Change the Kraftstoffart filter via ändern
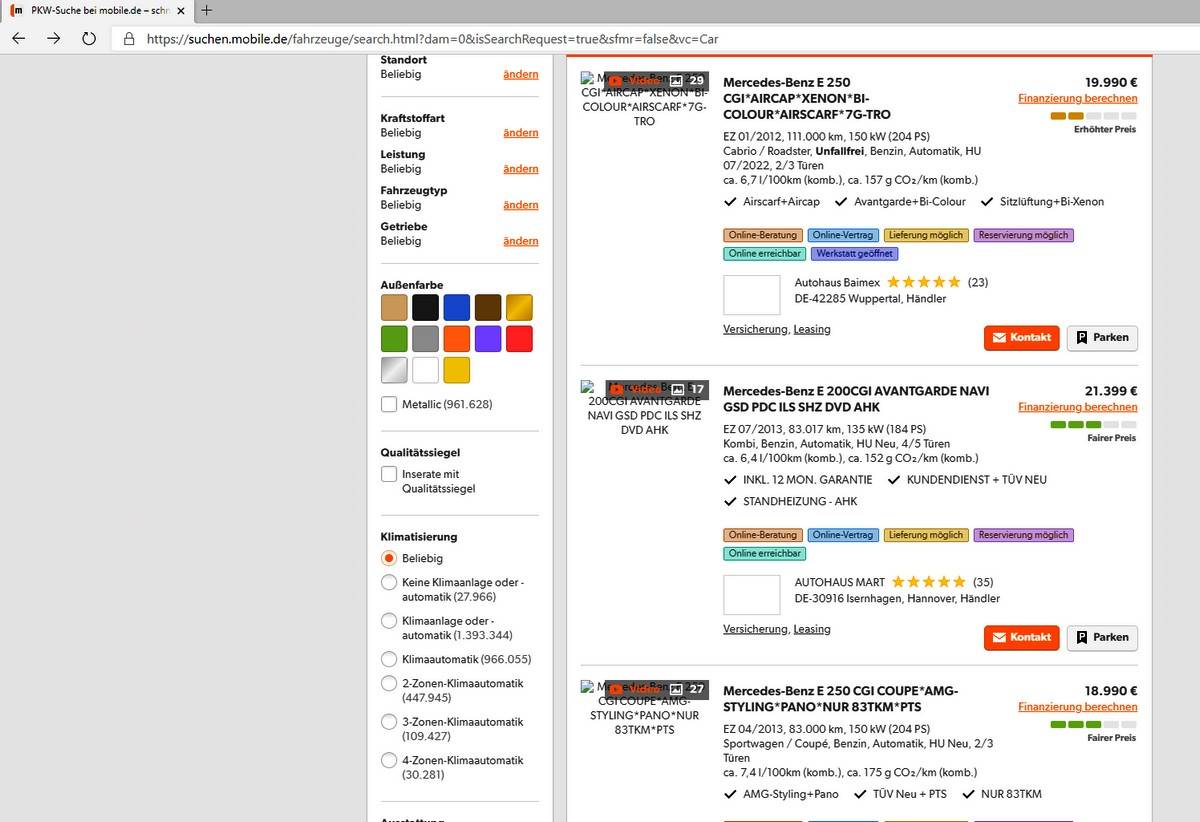This screenshot has width=1200, height=822. pyautogui.click(x=521, y=132)
